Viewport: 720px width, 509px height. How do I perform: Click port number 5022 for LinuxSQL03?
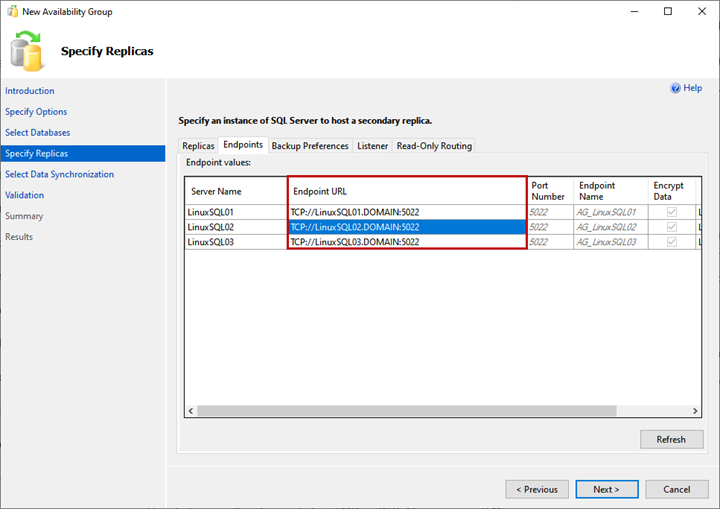[550, 242]
